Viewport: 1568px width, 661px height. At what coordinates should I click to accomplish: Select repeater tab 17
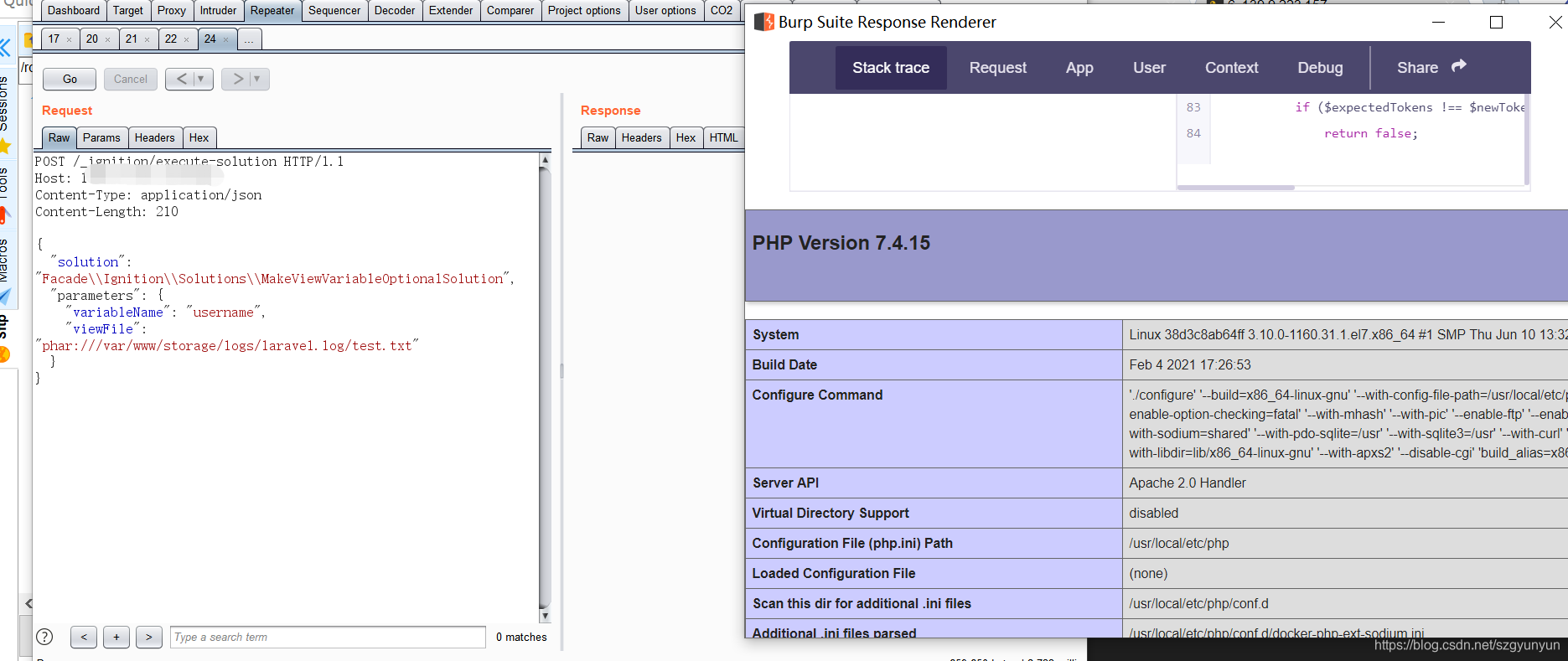[54, 39]
